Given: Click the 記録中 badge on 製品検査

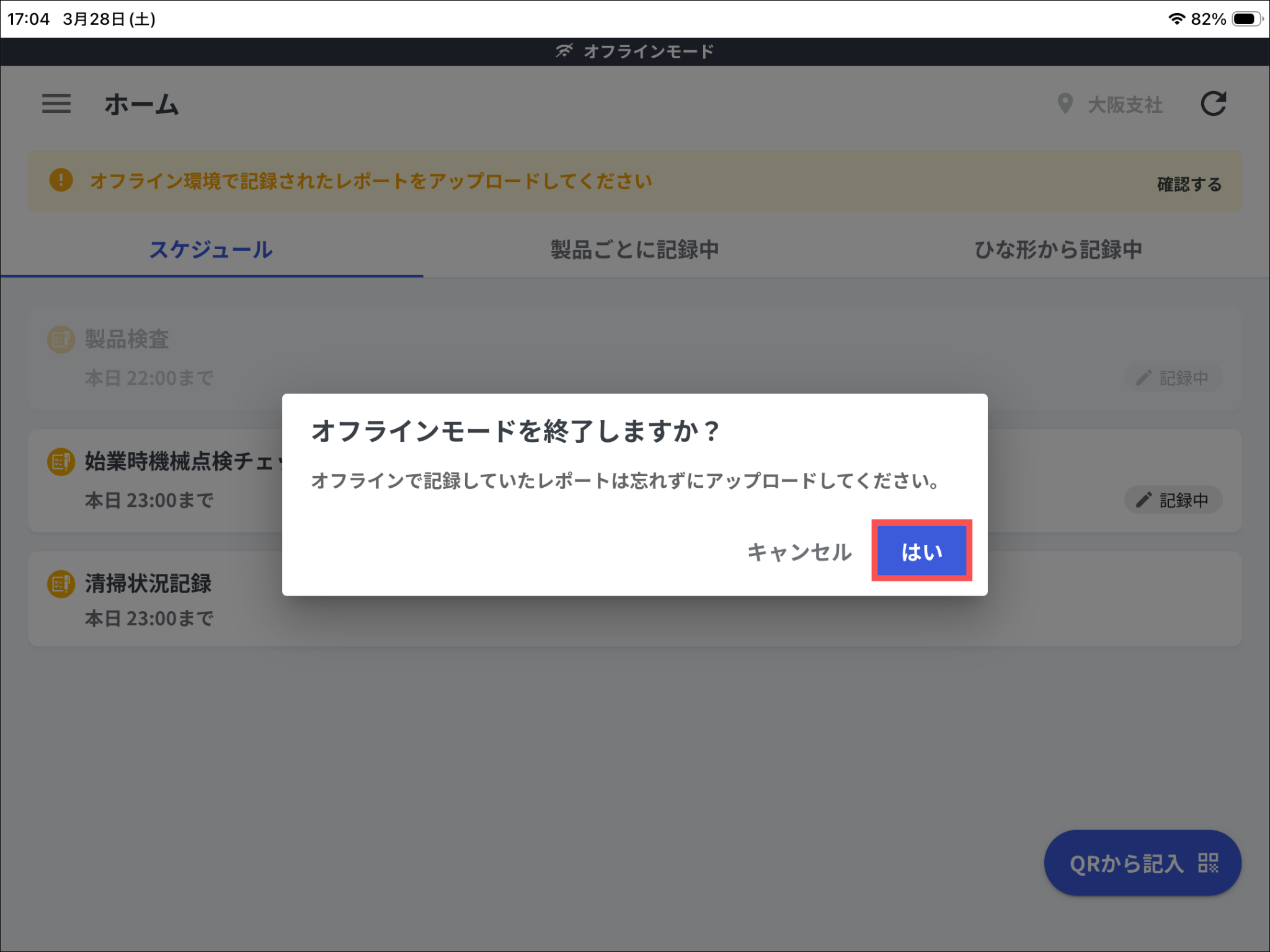Looking at the screenshot, I should point(1173,378).
